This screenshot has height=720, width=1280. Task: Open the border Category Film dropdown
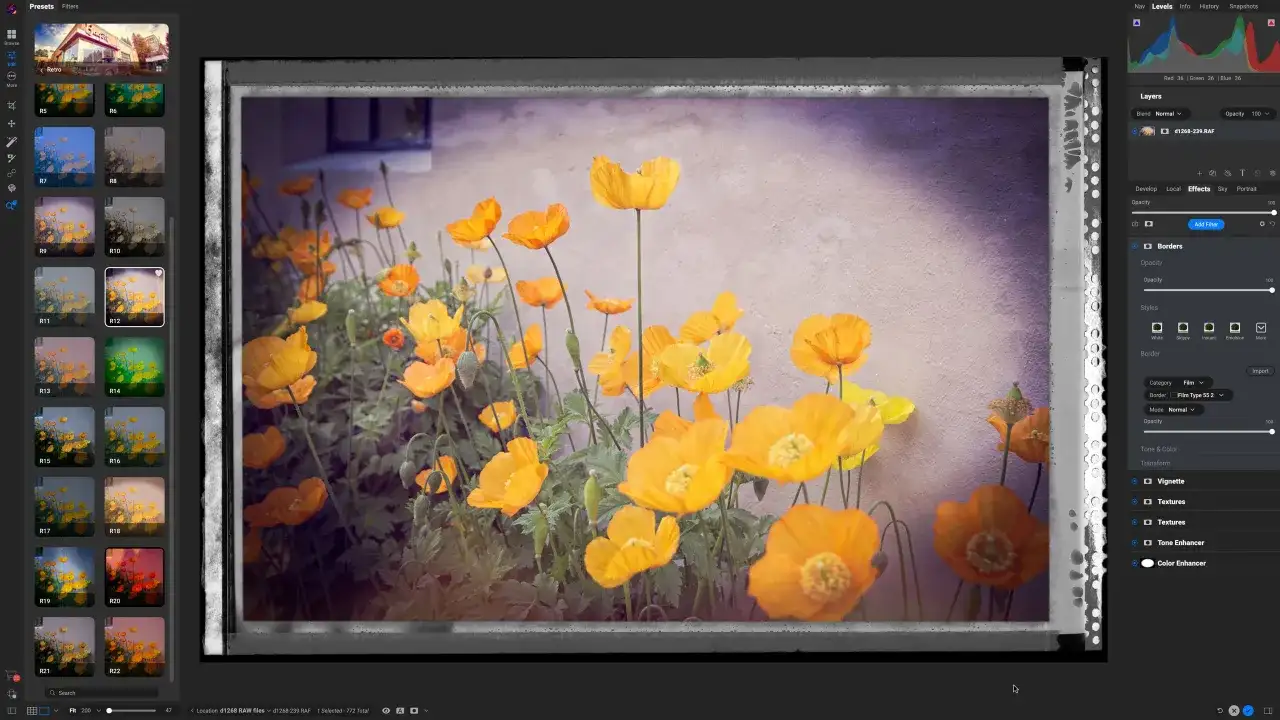pos(1193,382)
